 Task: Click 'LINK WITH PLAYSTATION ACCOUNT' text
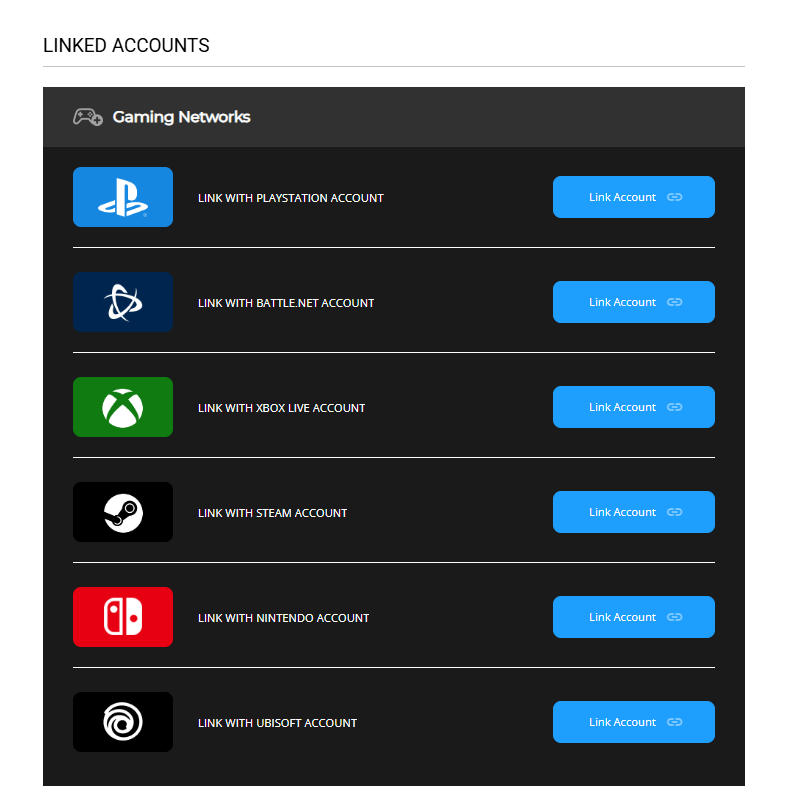click(x=291, y=198)
